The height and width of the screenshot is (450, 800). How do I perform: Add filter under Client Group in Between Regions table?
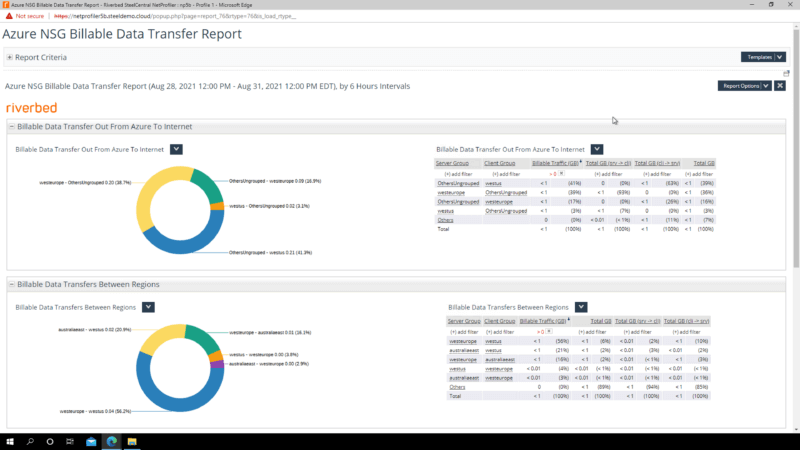500,332
